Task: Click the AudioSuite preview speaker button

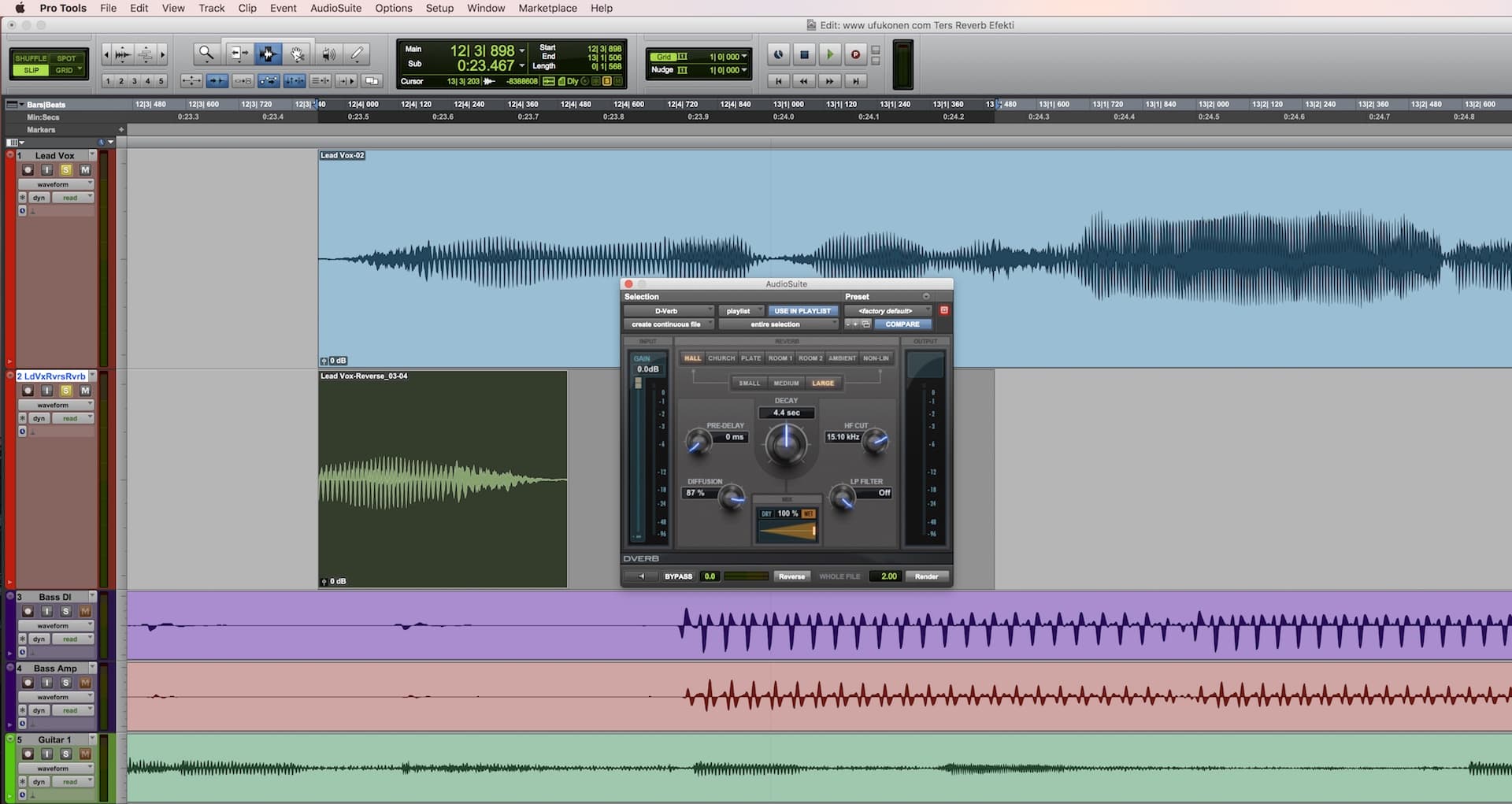Action: [641, 576]
